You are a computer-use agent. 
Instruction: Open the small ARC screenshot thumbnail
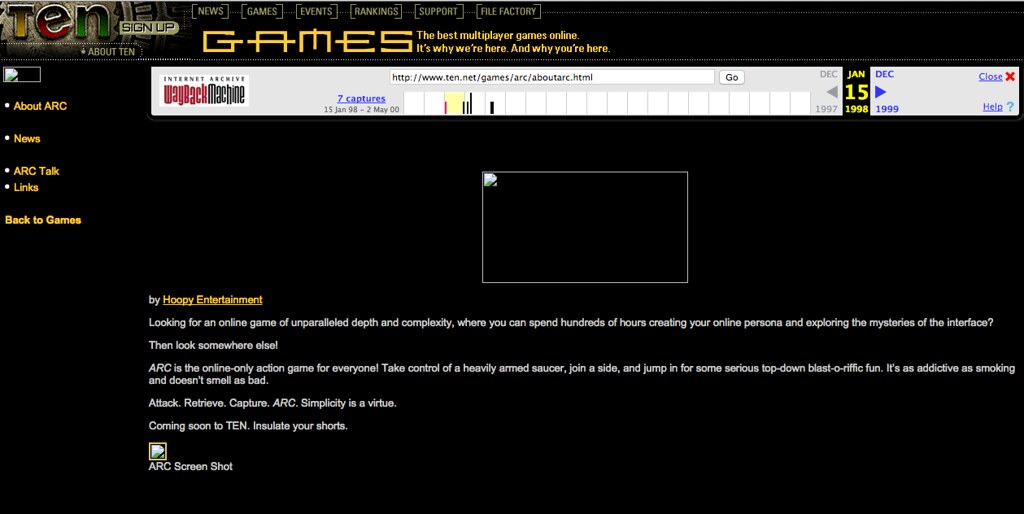[158, 451]
